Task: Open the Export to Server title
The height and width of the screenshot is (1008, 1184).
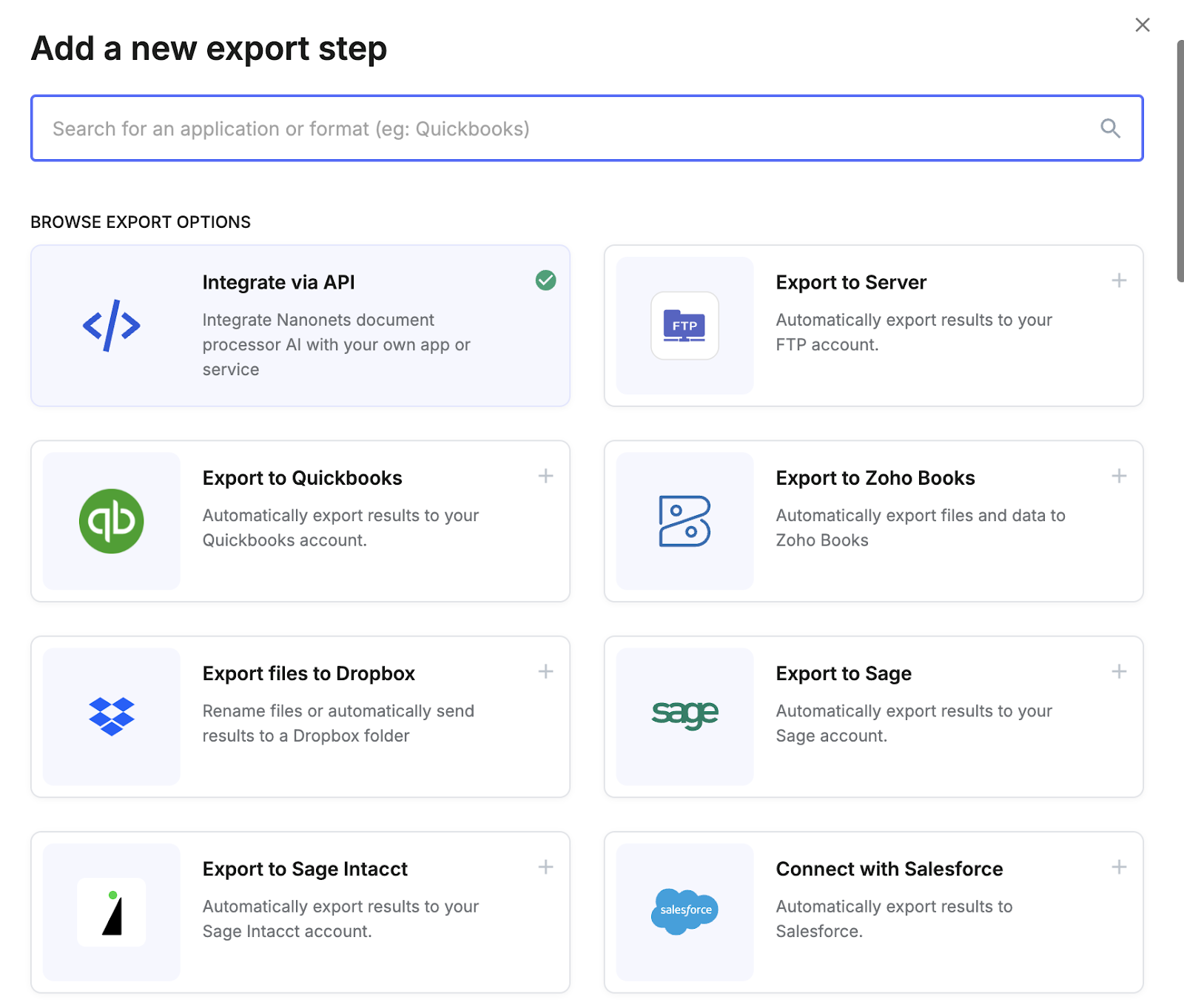Action: click(x=851, y=283)
